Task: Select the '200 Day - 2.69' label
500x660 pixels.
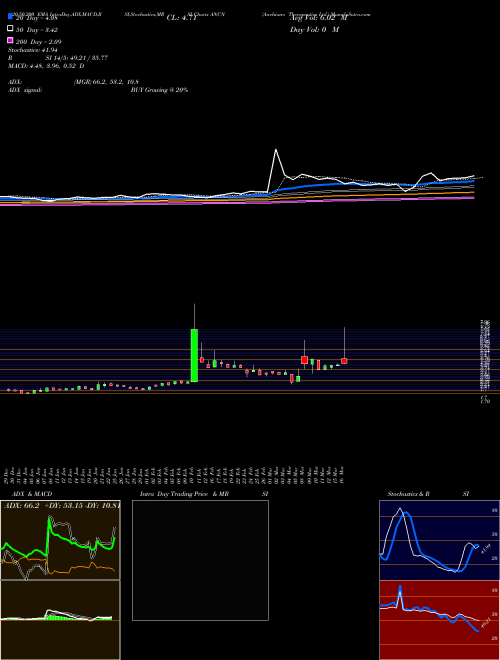Action: 39,42
